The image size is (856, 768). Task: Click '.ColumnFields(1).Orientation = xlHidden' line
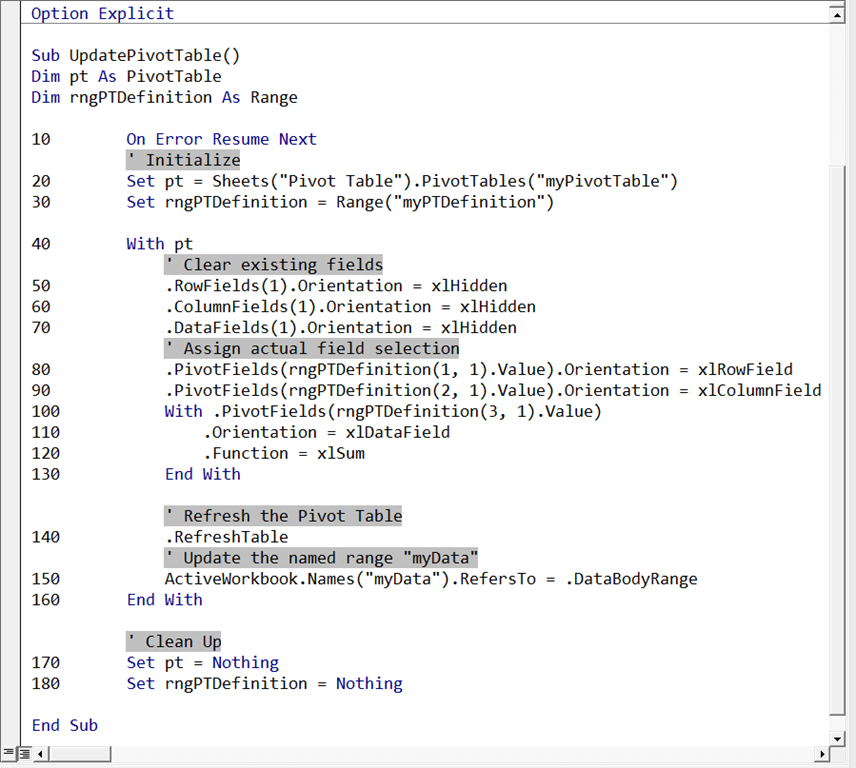point(350,307)
